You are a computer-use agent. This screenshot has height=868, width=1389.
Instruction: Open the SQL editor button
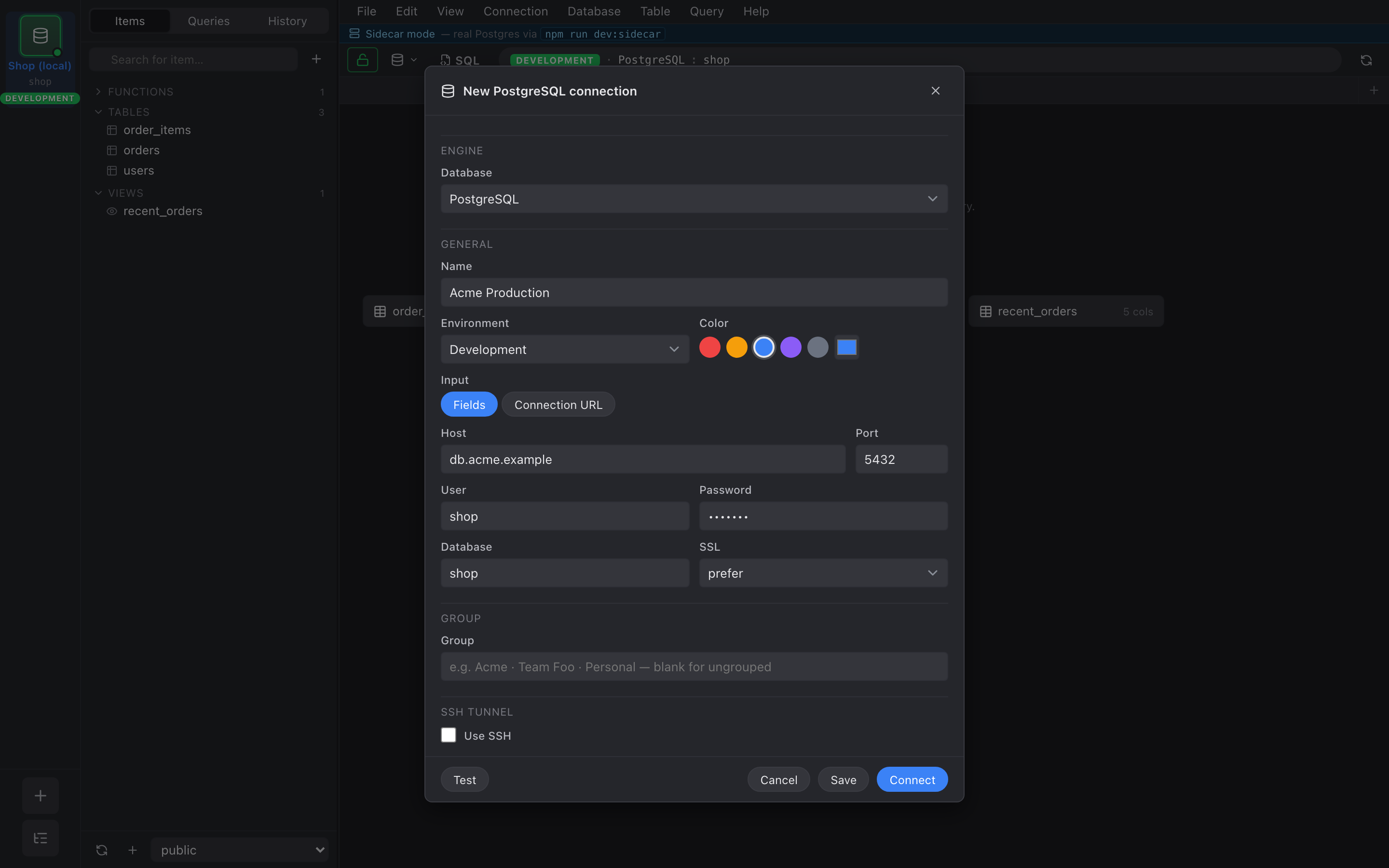[460, 60]
